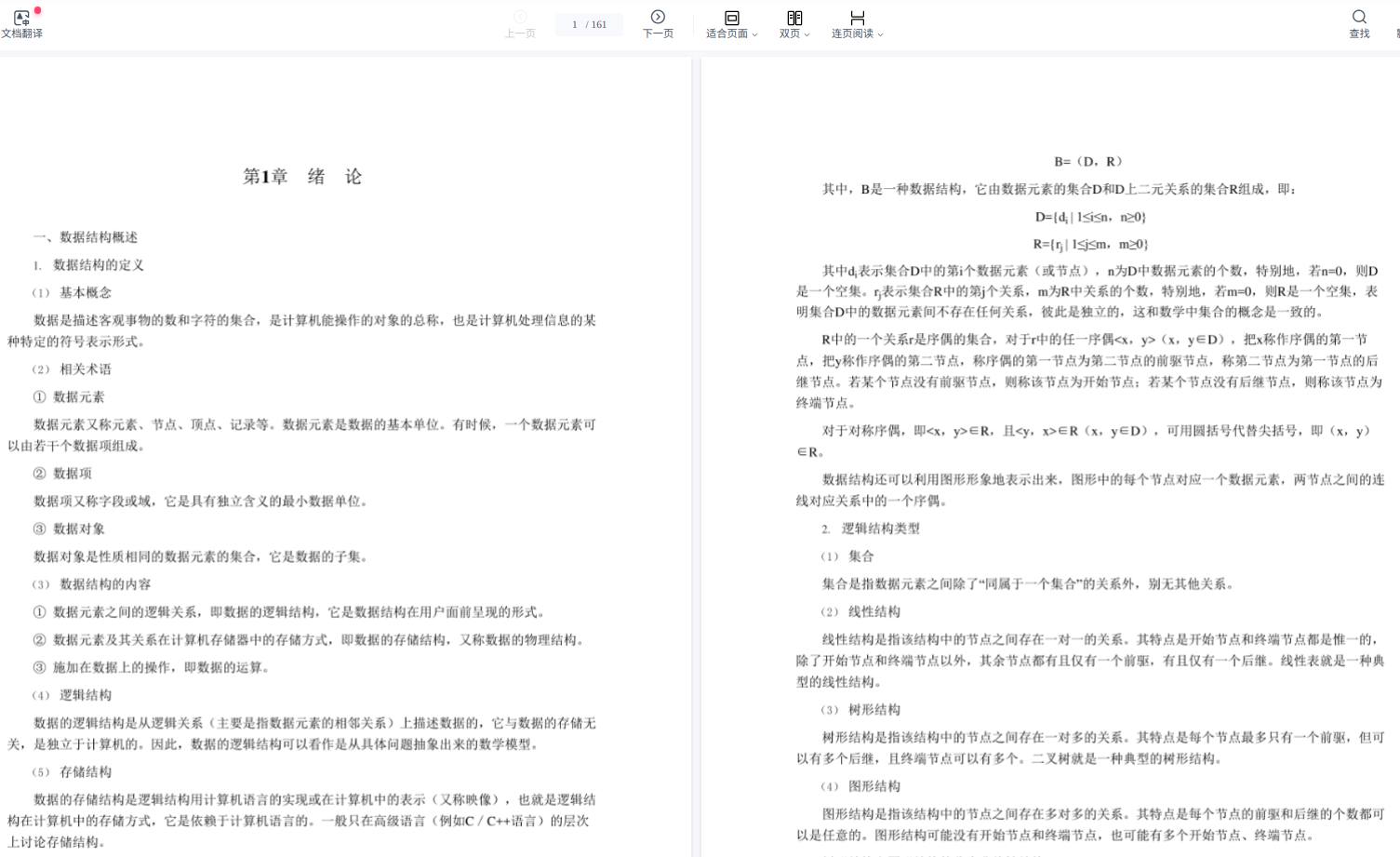Click the current page number input field
This screenshot has height=857, width=1400.
(x=576, y=24)
